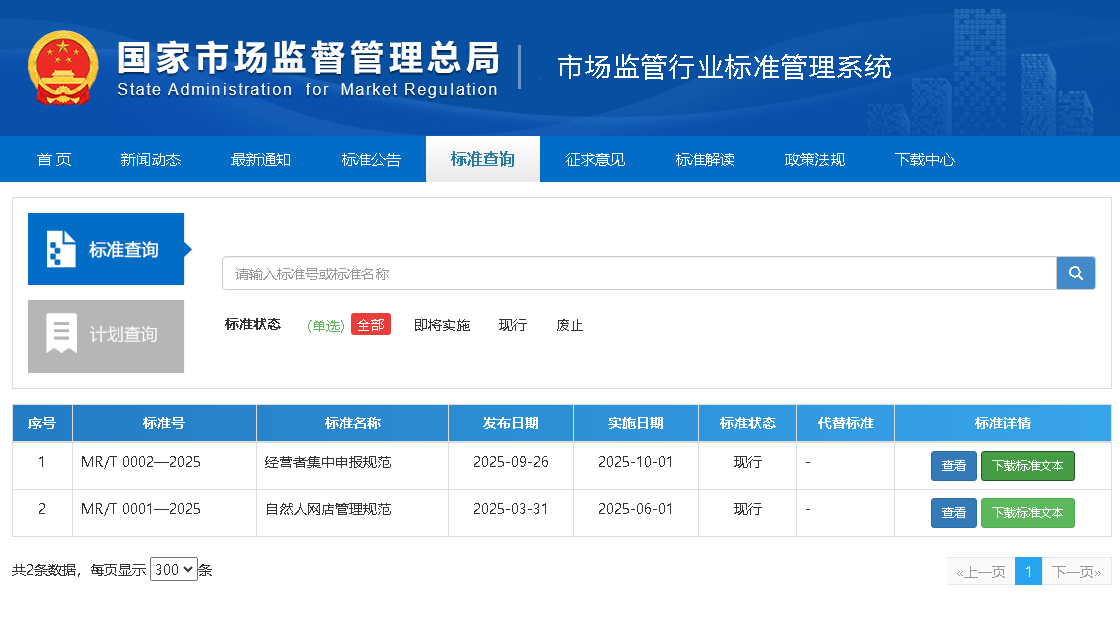
Task: Click the standard number search input field
Action: click(638, 273)
